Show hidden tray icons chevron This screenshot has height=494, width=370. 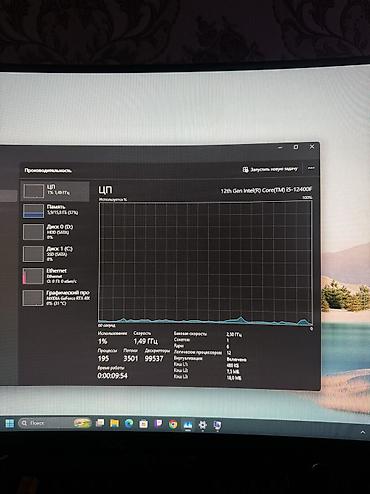pyautogui.click(x=363, y=432)
